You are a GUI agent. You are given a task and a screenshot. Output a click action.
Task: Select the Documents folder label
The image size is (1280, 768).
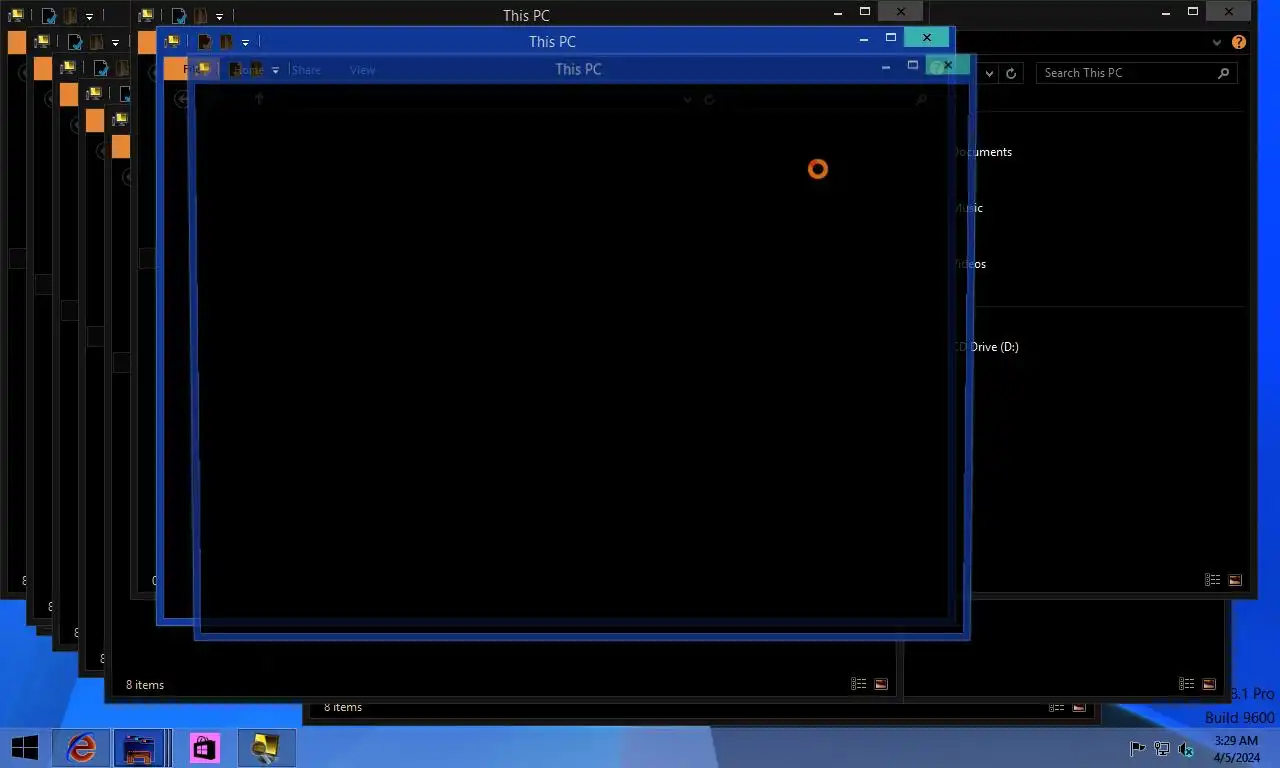pyautogui.click(x=983, y=152)
